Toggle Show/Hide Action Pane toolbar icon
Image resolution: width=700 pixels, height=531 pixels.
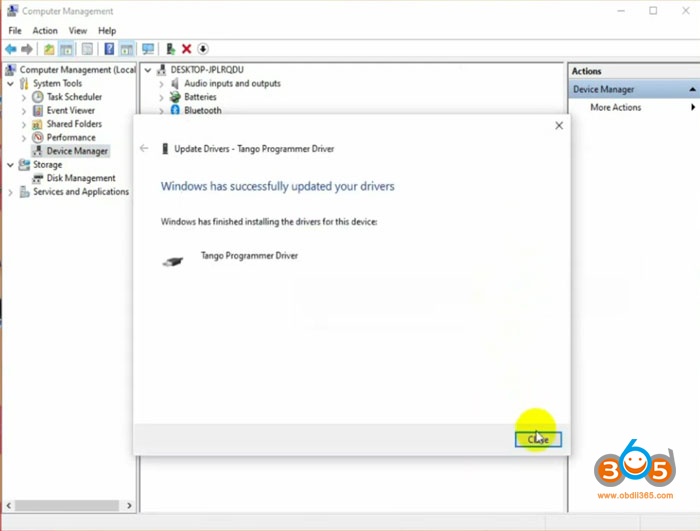coord(127,49)
